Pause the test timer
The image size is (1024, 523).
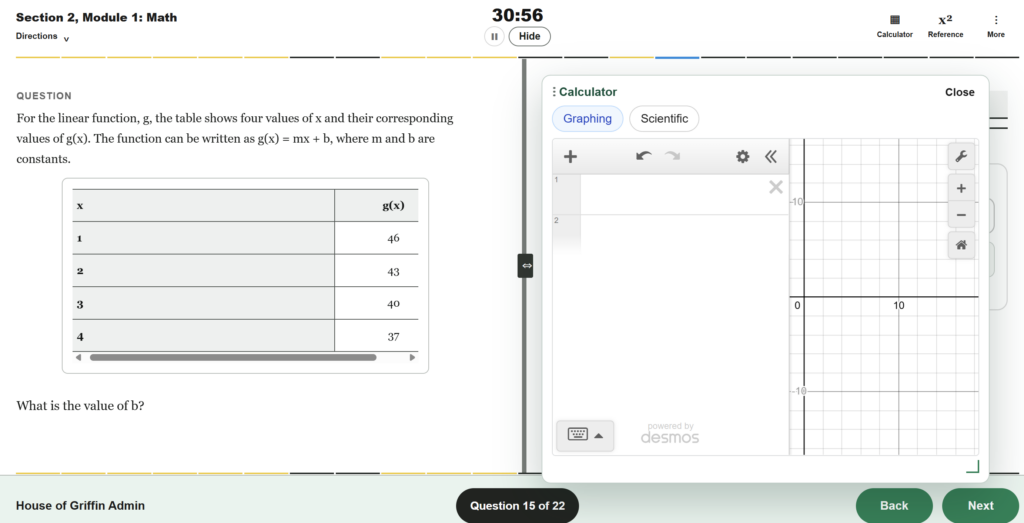pos(494,37)
